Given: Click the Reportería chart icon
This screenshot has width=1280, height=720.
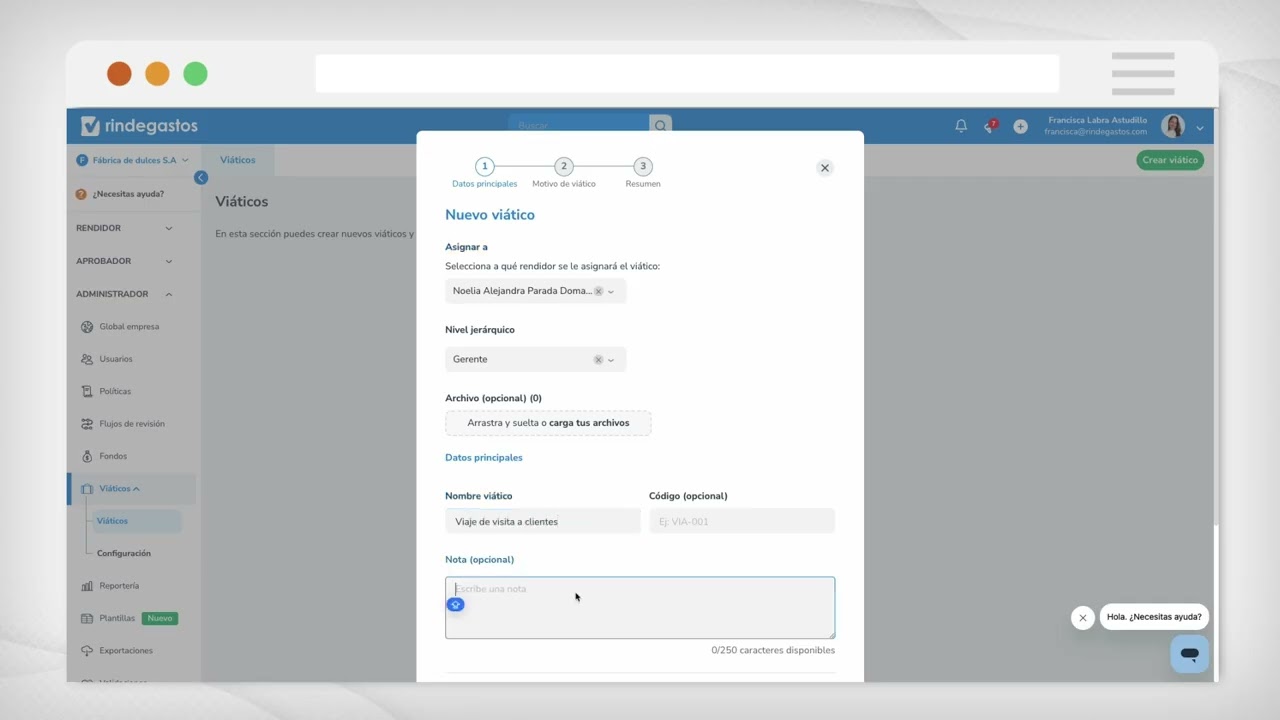Looking at the screenshot, I should coord(87,586).
